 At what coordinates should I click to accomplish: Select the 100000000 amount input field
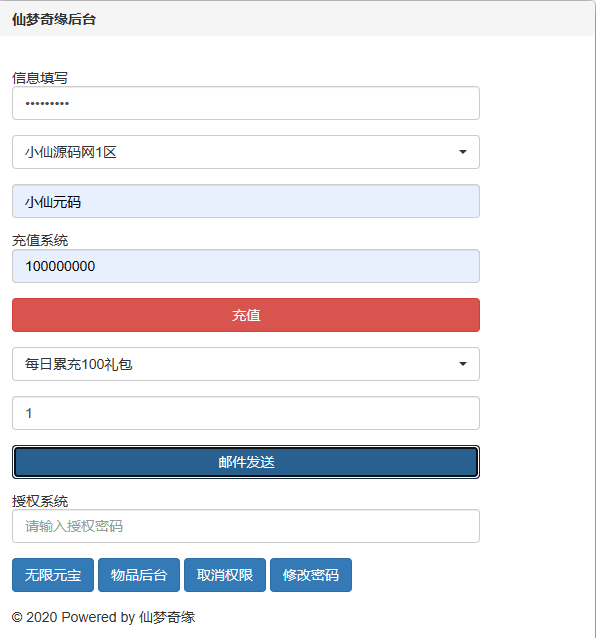246,266
